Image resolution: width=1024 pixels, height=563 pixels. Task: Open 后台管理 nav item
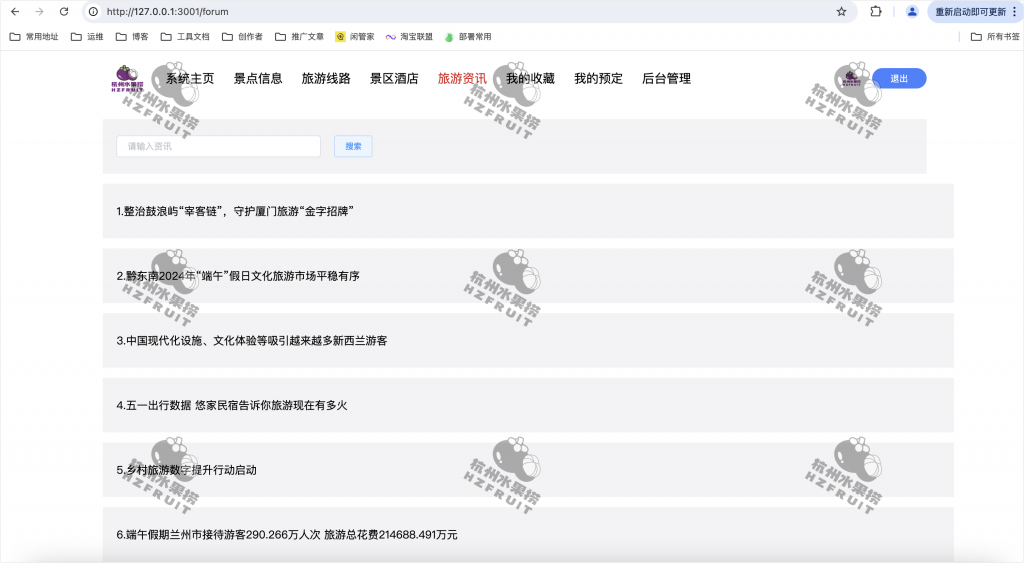point(666,78)
